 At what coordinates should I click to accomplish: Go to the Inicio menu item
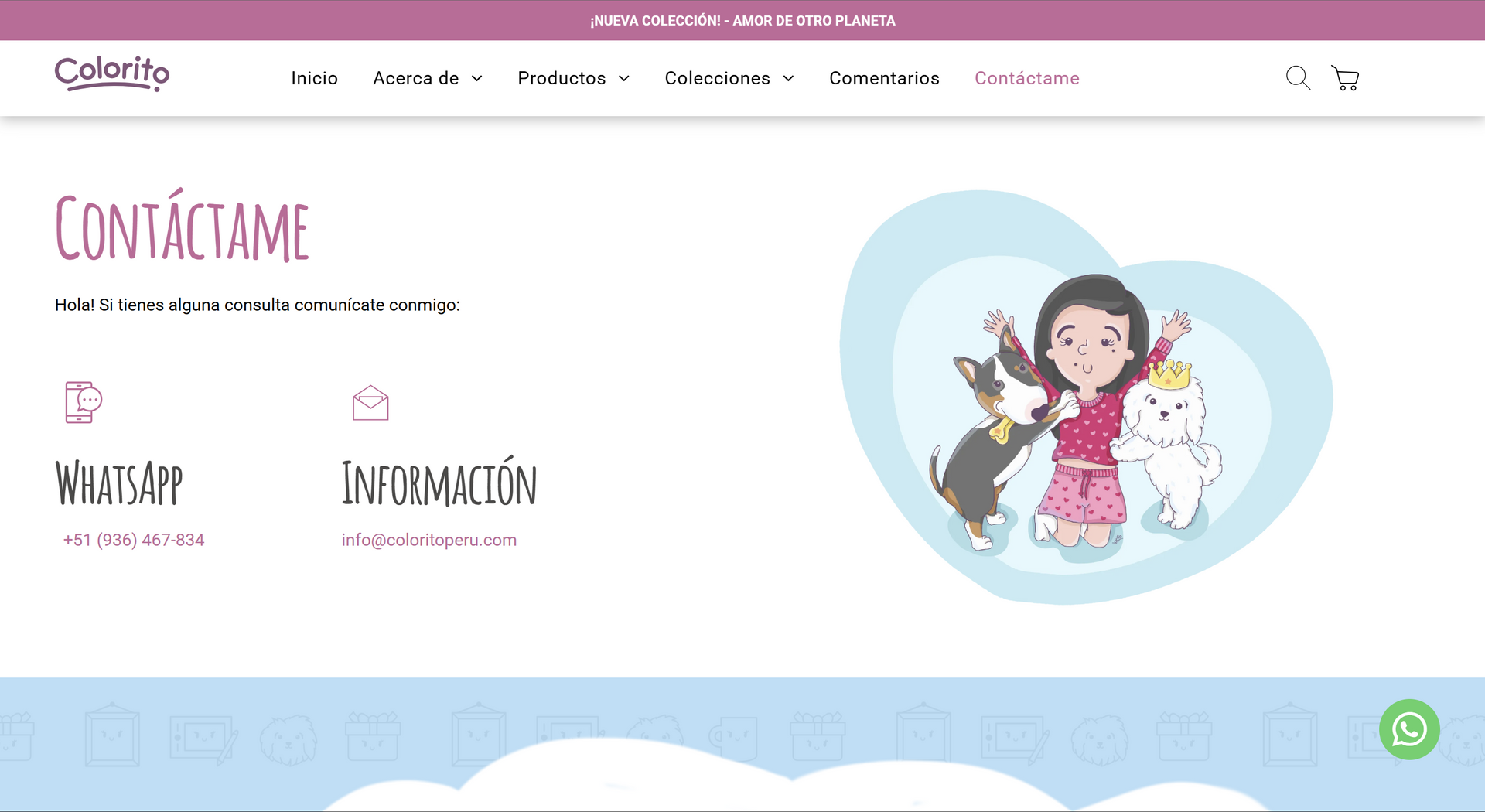click(x=314, y=78)
